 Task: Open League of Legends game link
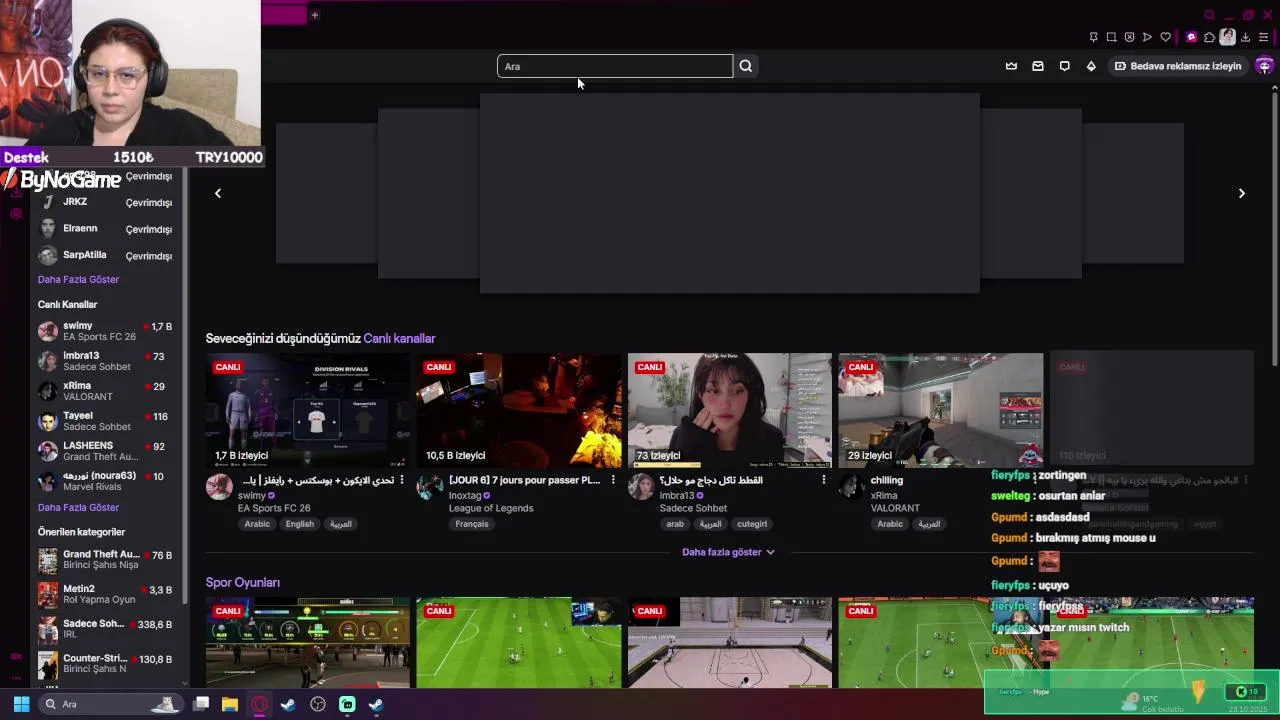coord(491,508)
